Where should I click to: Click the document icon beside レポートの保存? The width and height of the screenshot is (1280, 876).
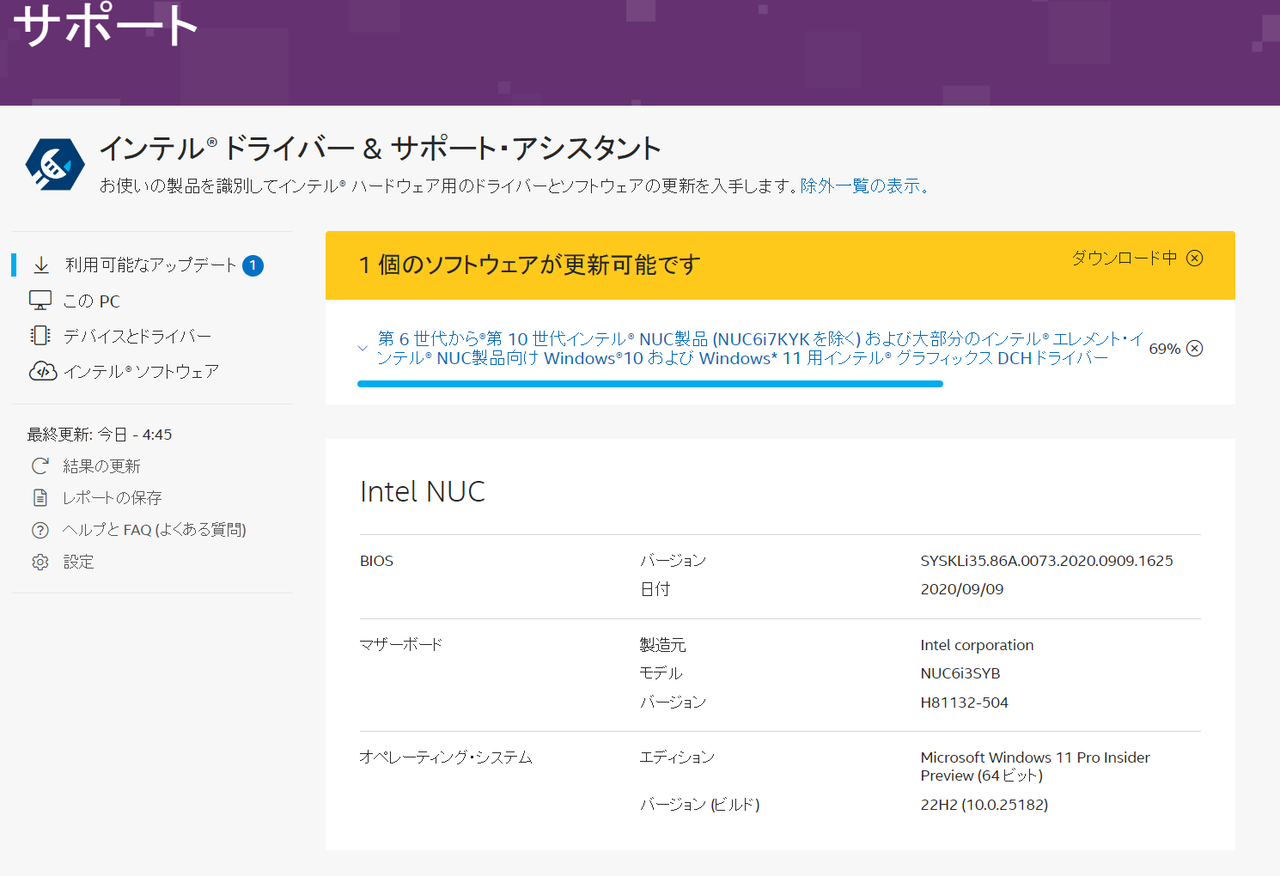pos(40,497)
